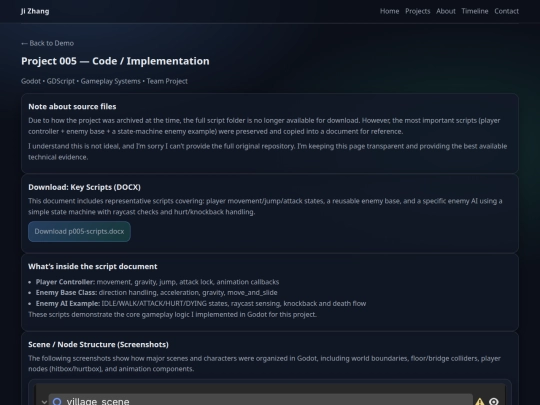Click the sentence starting 'These scripts demonstrate'
This screenshot has height=405, width=540.
point(173,314)
